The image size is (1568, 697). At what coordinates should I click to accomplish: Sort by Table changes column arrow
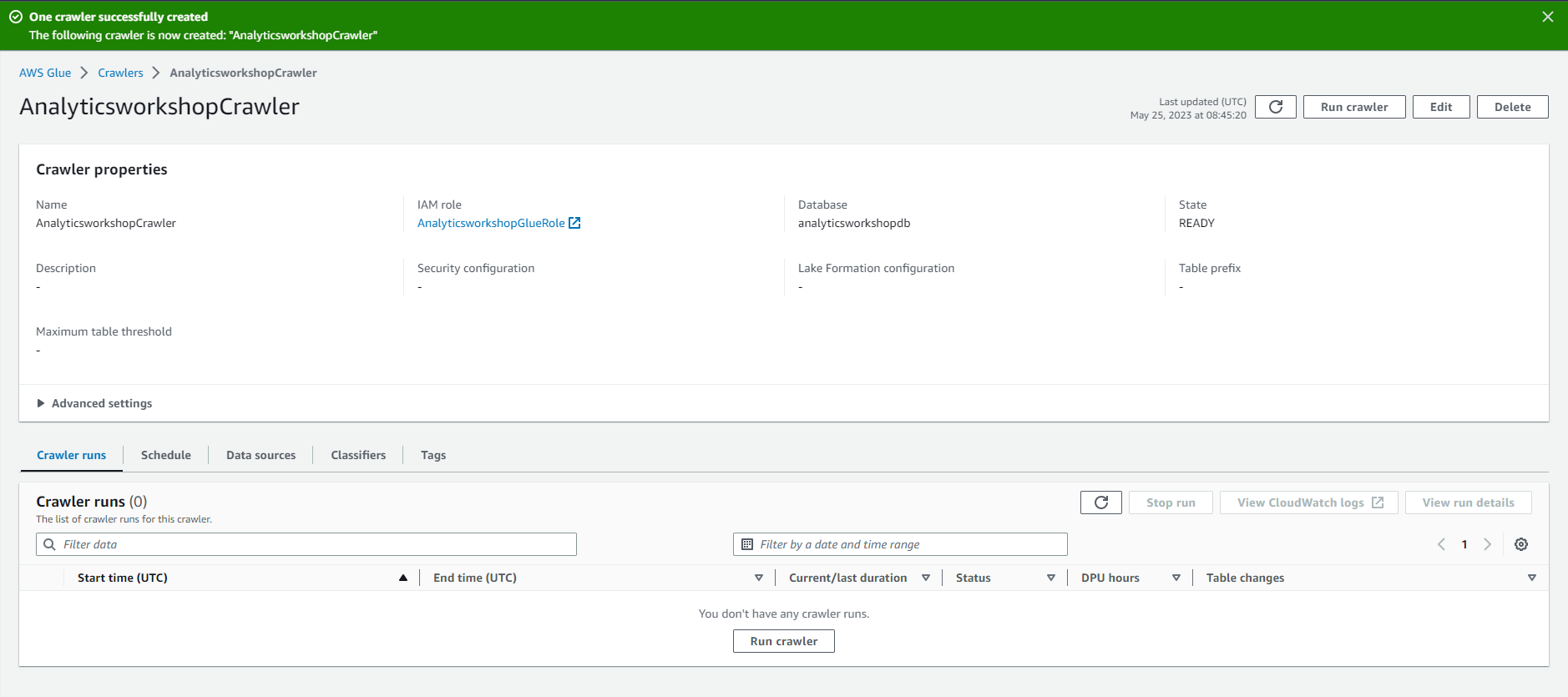pyautogui.click(x=1532, y=578)
